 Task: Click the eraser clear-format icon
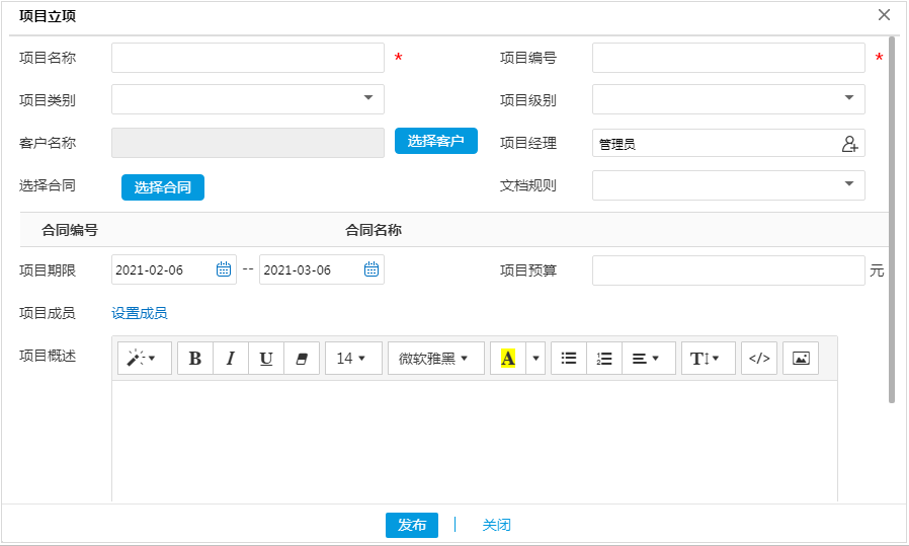[x=301, y=358]
